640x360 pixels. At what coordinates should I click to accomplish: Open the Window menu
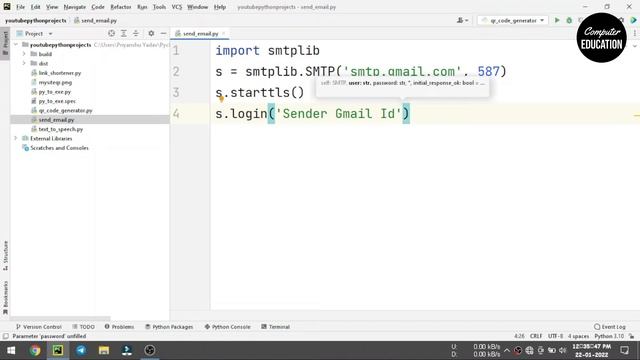[198, 7]
